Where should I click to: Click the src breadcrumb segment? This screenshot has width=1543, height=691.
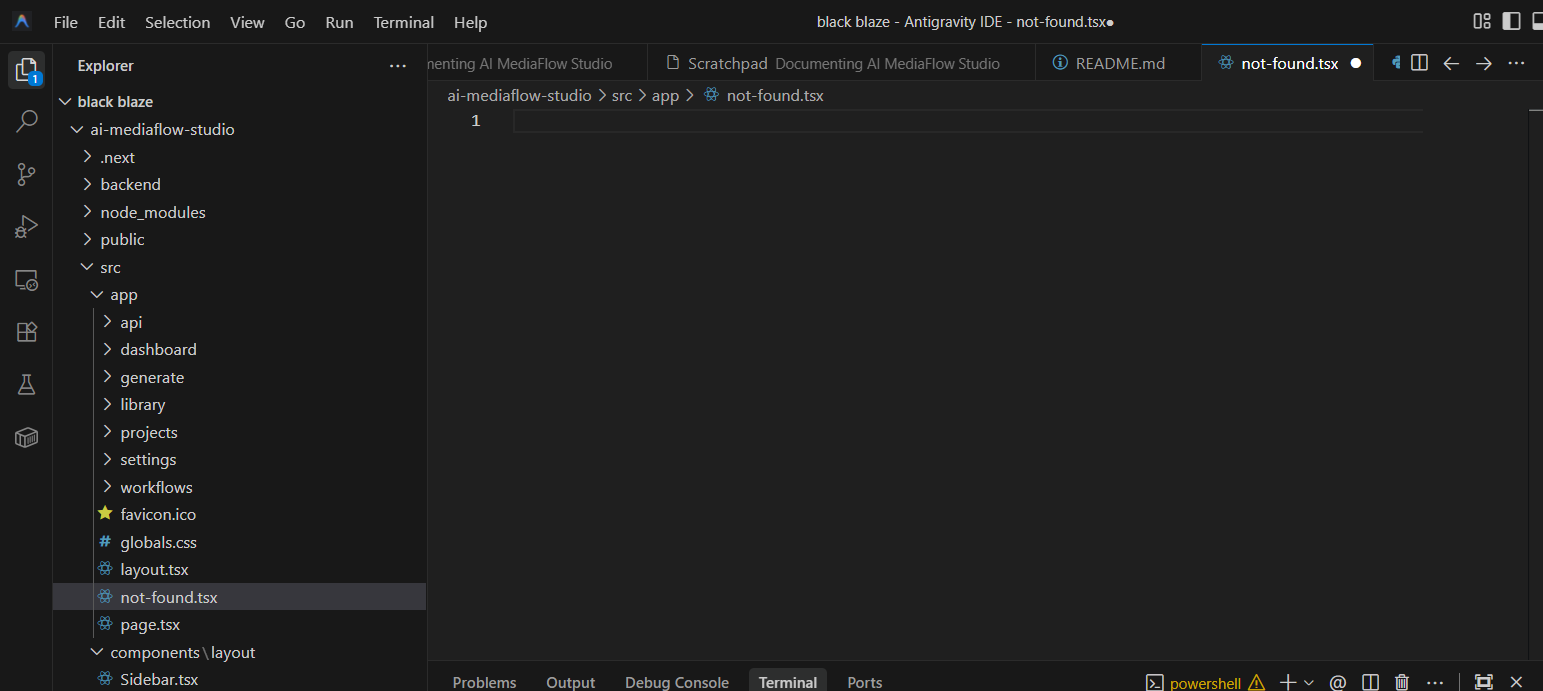[622, 96]
